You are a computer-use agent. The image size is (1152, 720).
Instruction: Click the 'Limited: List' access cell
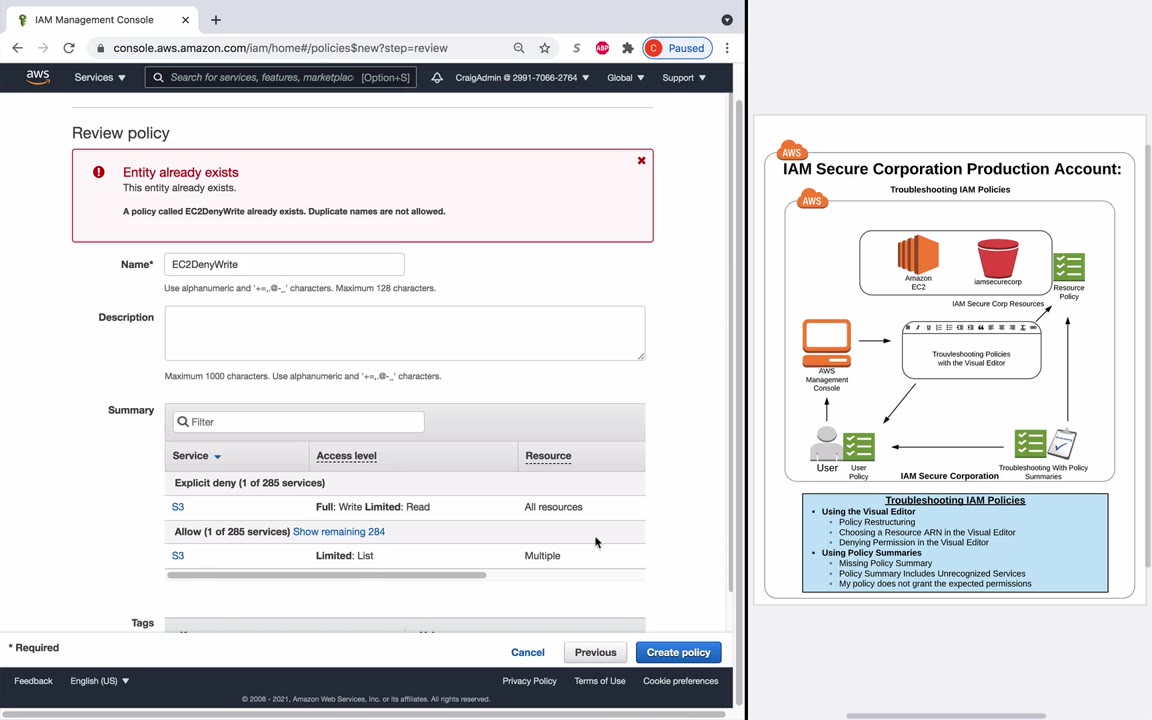(345, 555)
